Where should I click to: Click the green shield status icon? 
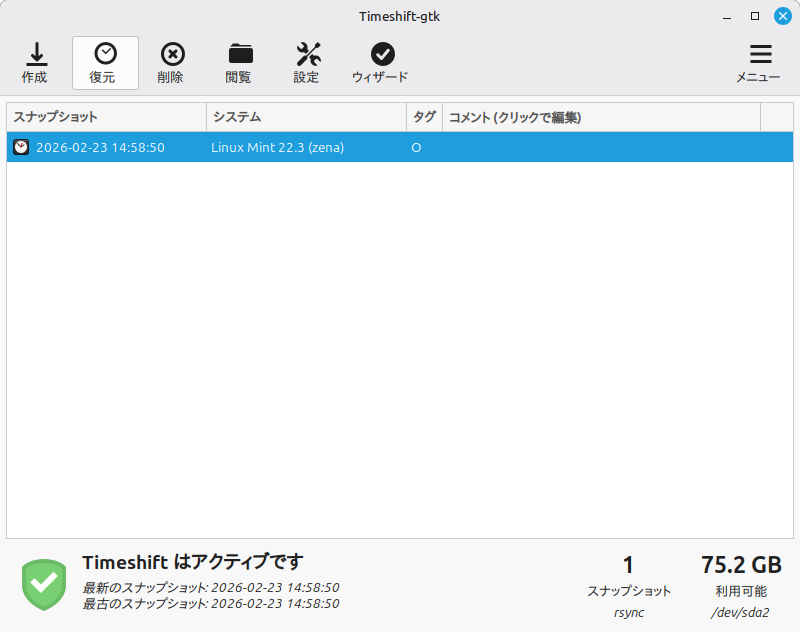pyautogui.click(x=44, y=585)
